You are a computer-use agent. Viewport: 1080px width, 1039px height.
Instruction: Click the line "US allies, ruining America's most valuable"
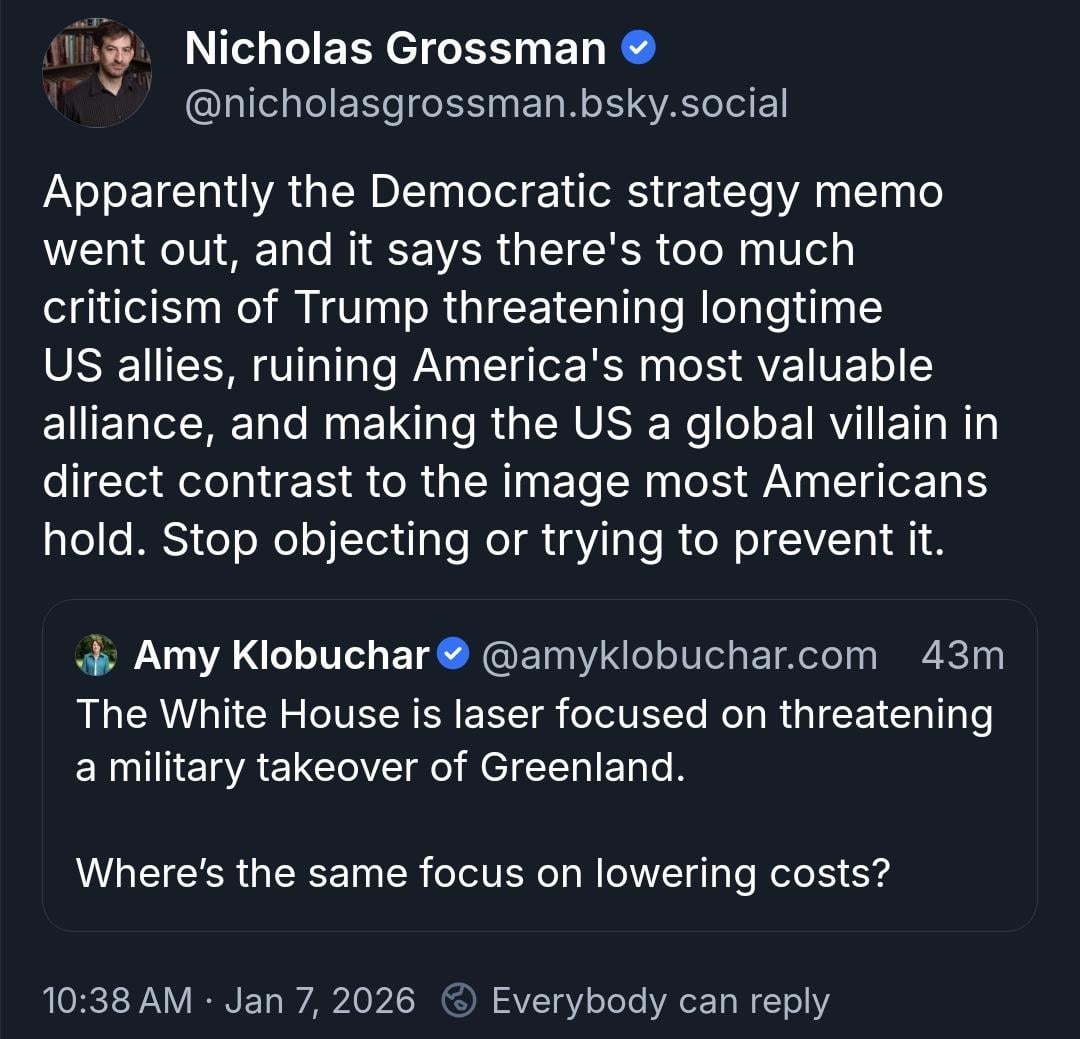click(x=487, y=366)
